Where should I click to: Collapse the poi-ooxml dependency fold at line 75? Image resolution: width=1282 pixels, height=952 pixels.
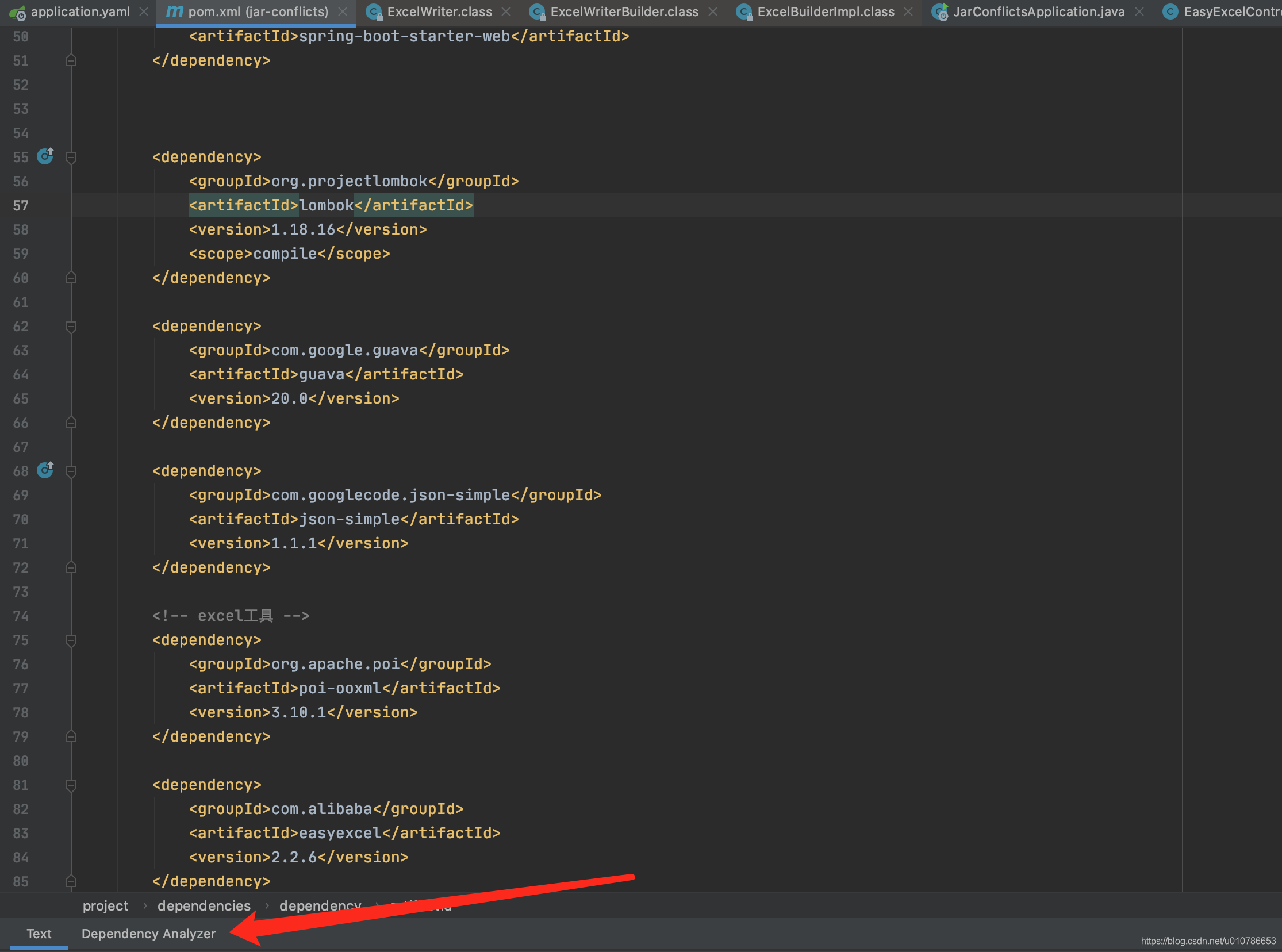[x=71, y=640]
